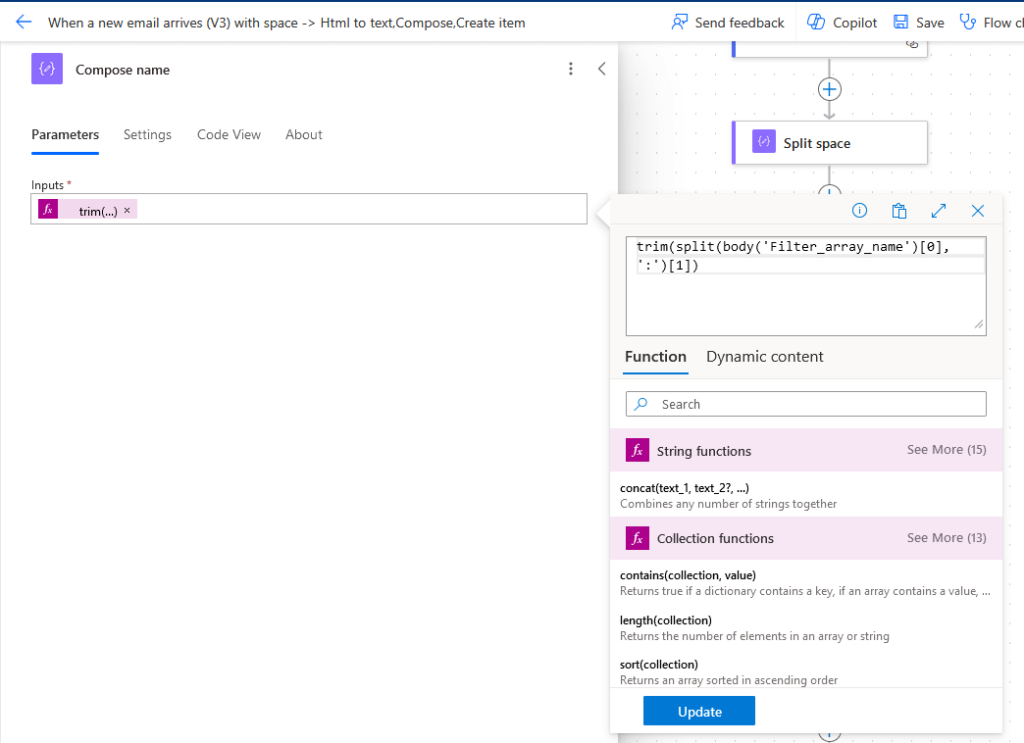The image size is (1024, 743).
Task: Open the Settings tab
Action: point(148,134)
